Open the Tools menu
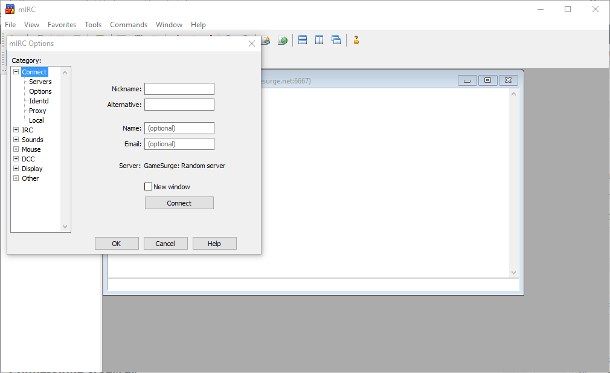 [93, 25]
